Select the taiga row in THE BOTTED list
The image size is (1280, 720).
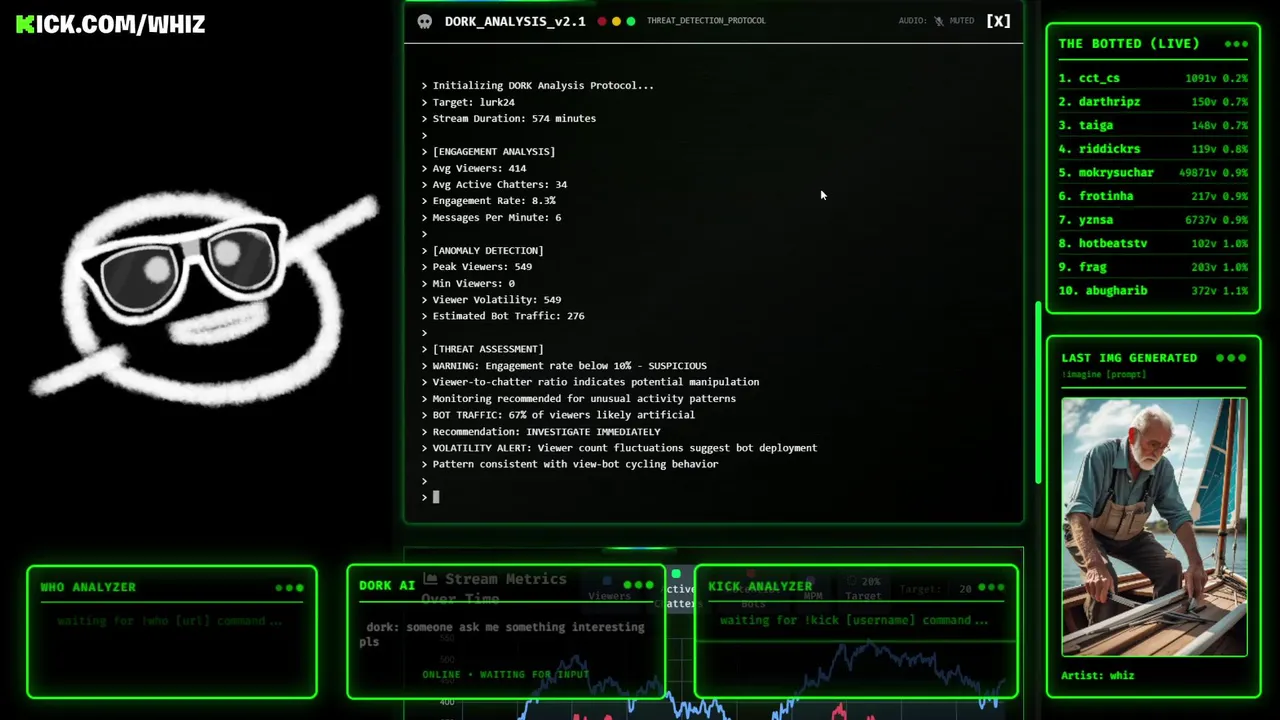coord(1153,125)
